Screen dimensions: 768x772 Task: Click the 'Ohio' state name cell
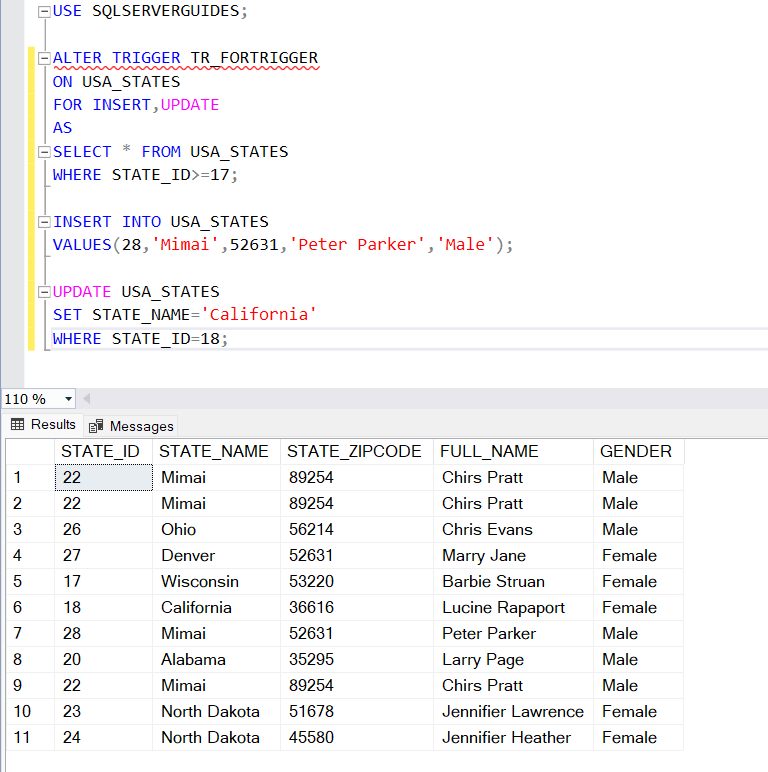pyautogui.click(x=217, y=530)
